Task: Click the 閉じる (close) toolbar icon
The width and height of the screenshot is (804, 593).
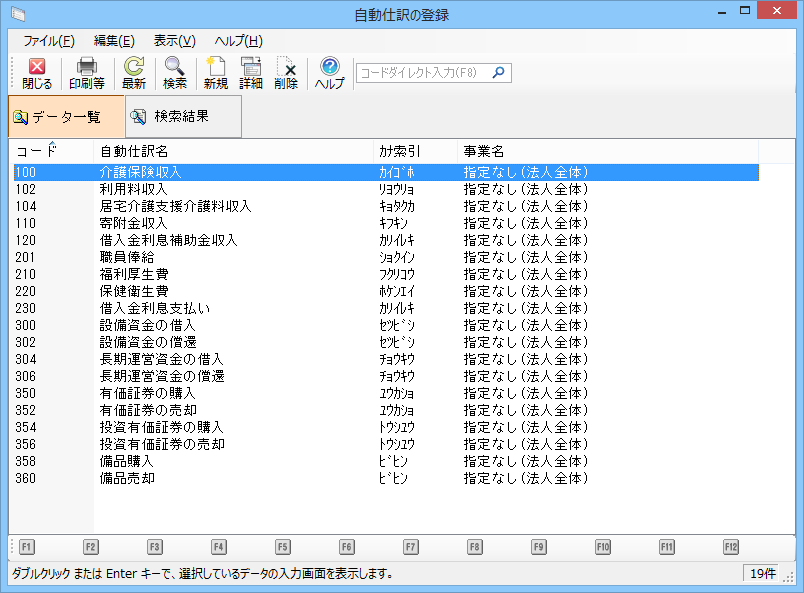Action: [37, 73]
